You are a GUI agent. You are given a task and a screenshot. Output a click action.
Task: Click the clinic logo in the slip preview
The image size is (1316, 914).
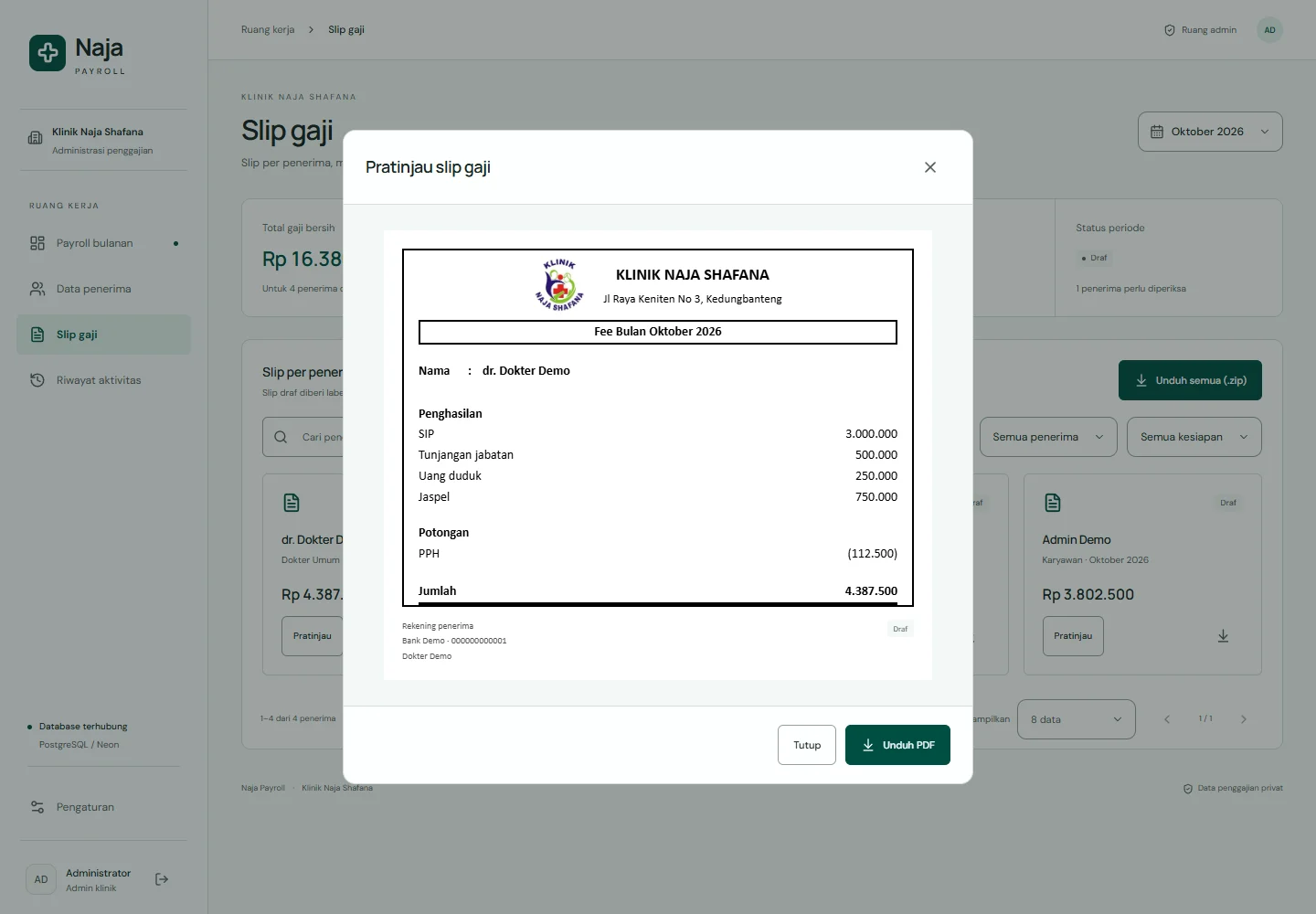[559, 285]
